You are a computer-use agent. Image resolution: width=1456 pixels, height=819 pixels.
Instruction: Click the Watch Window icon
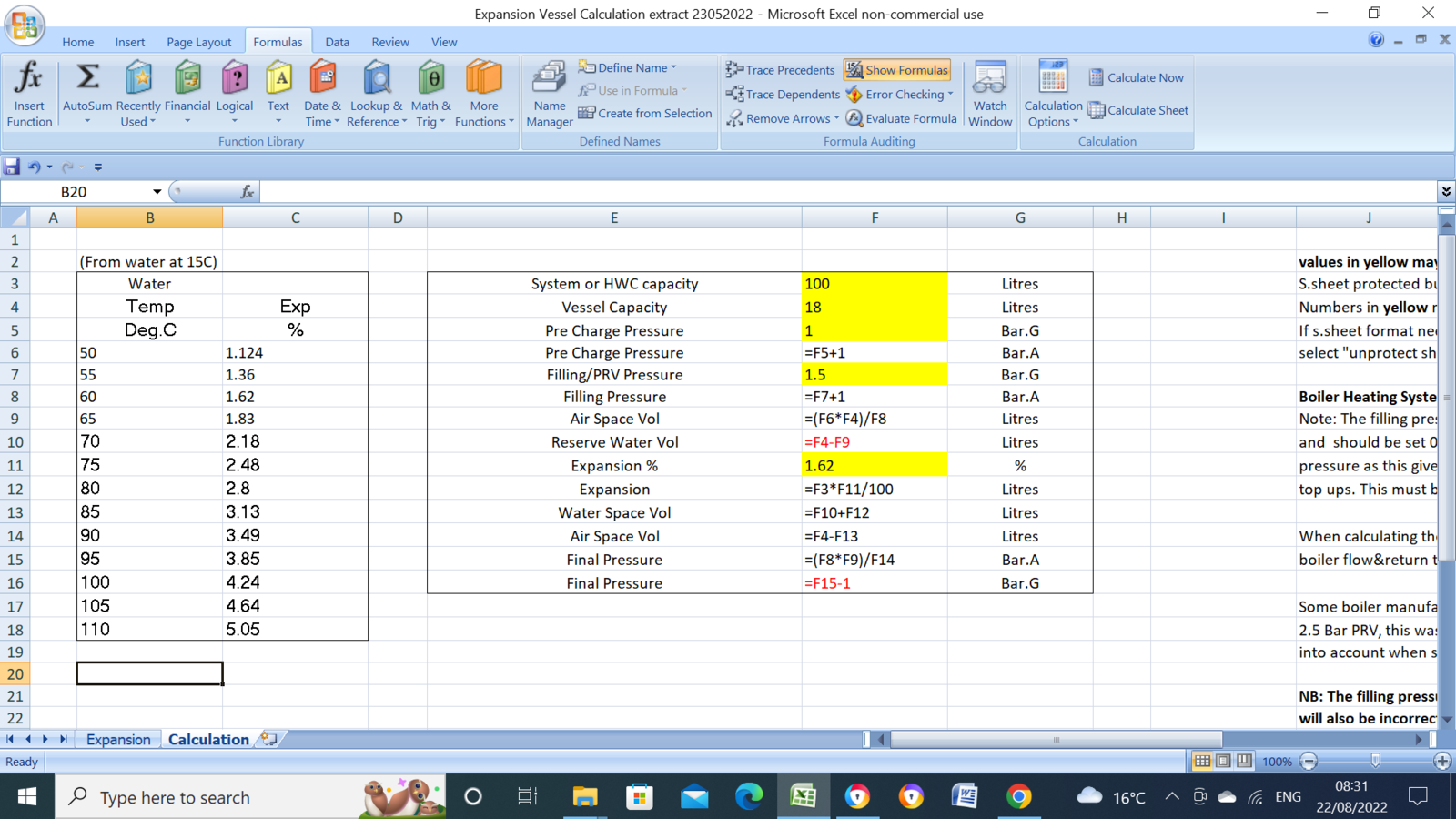point(989,93)
